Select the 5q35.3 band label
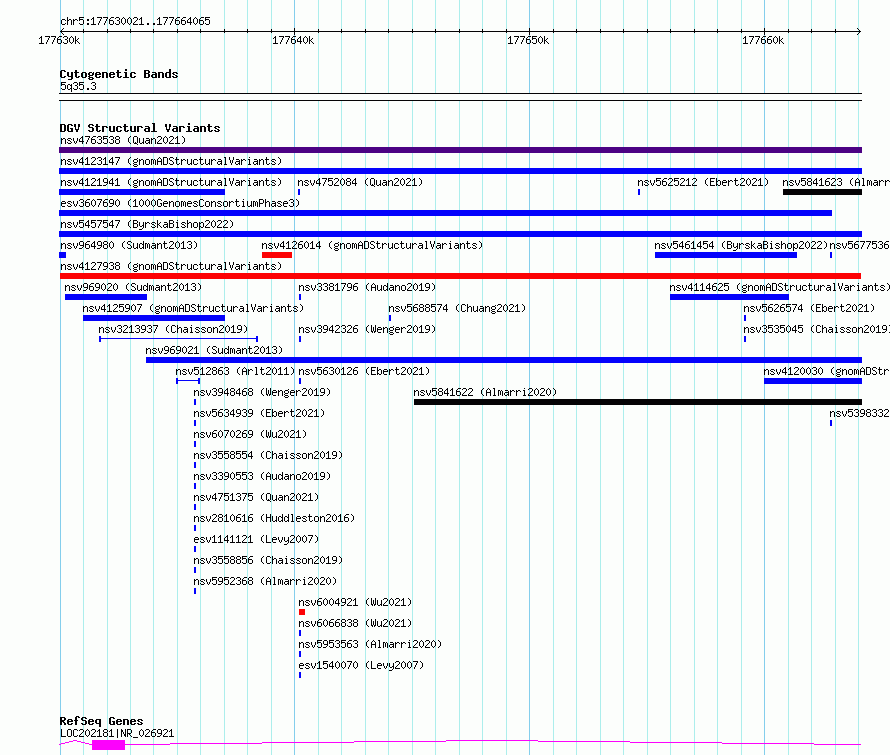The width and height of the screenshot is (890, 755). [78, 86]
